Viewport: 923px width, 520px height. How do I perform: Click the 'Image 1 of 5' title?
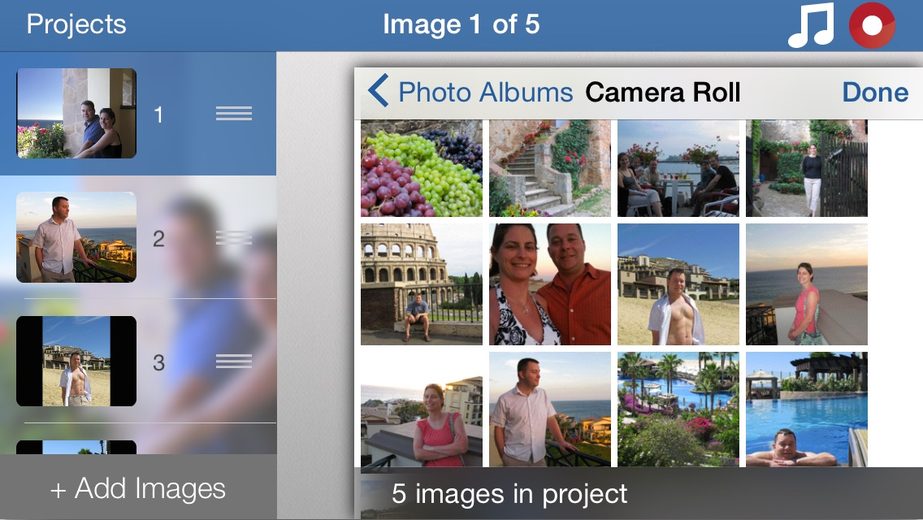[461, 25]
